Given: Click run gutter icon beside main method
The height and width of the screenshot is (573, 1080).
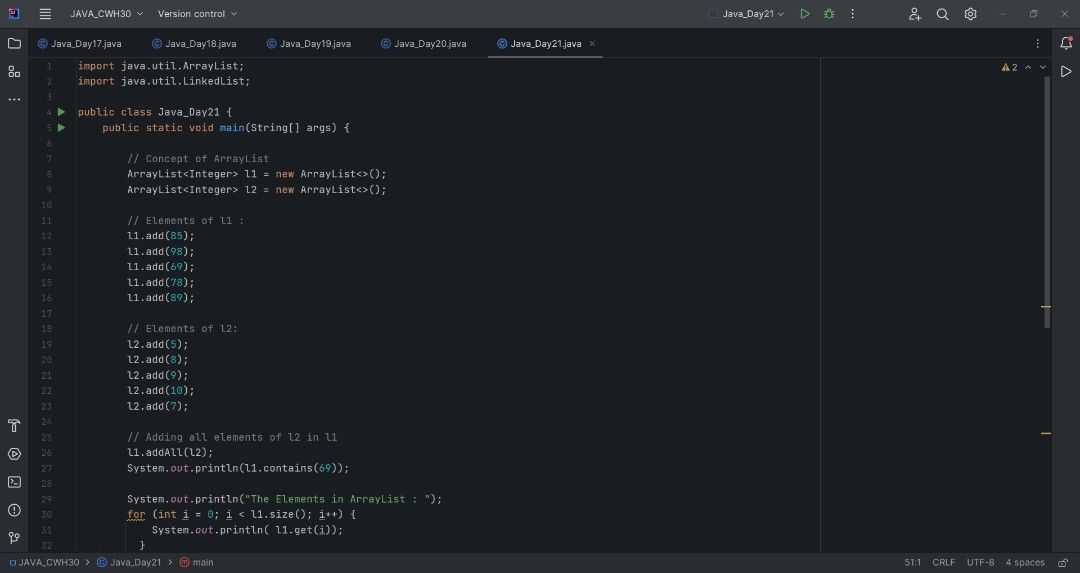Looking at the screenshot, I should (61, 127).
